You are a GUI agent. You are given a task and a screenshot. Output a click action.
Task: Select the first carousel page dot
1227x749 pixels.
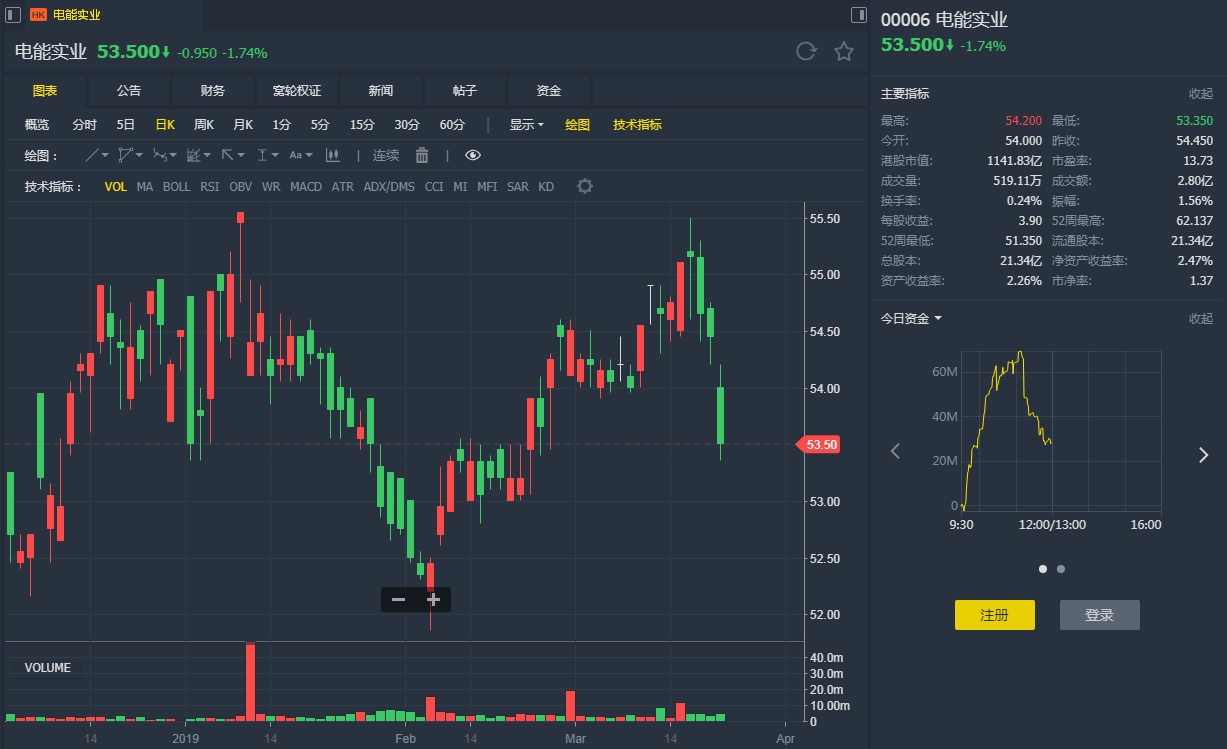(x=1043, y=569)
